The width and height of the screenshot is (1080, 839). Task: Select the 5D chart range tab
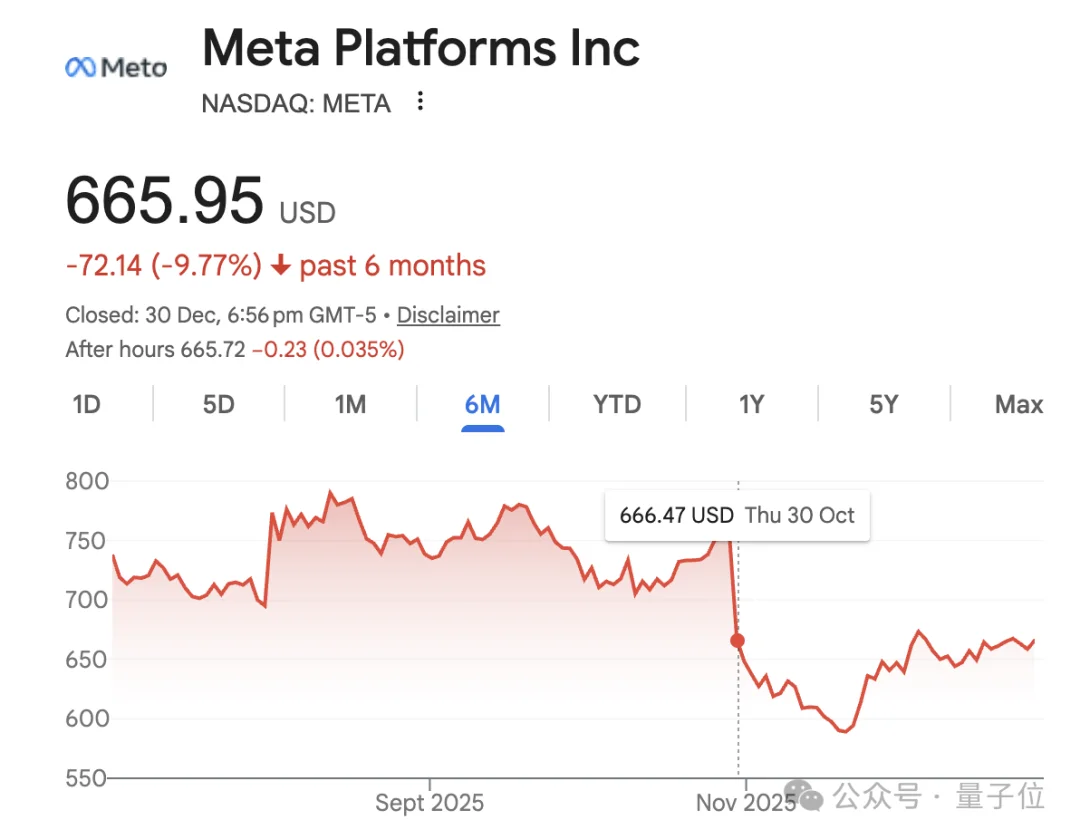(x=218, y=405)
